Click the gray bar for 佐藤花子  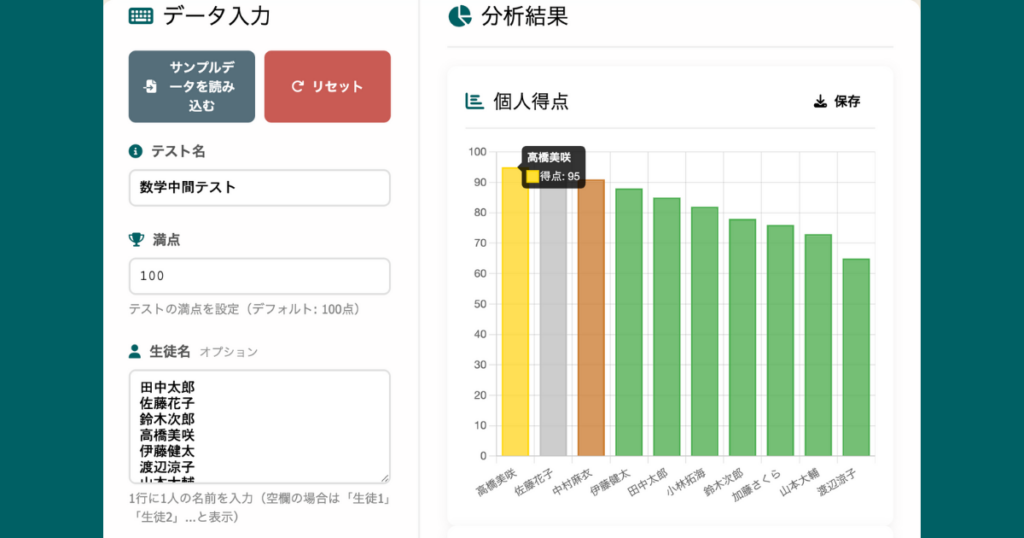click(x=553, y=330)
